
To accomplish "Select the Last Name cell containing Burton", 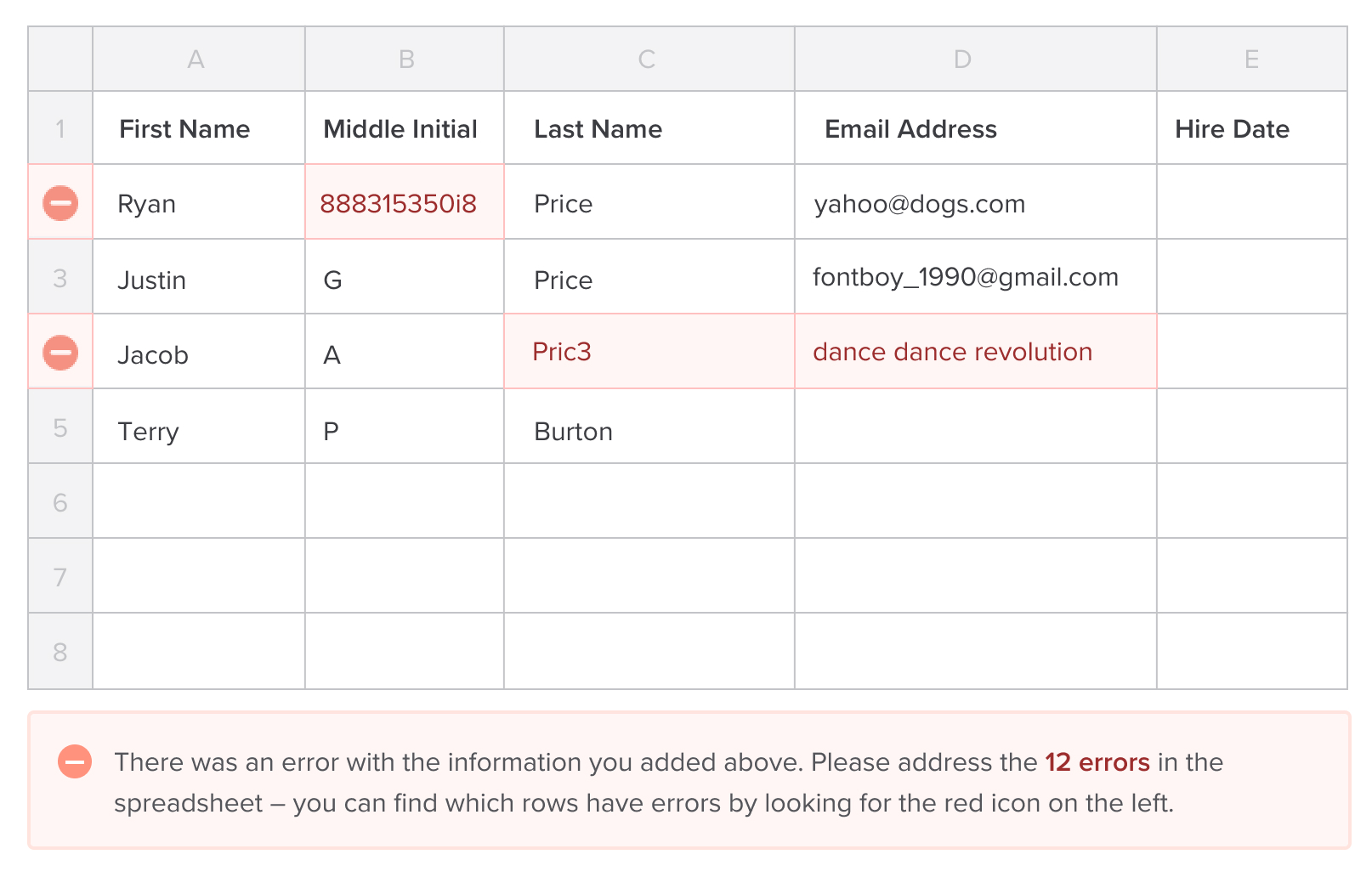I will pos(649,430).
